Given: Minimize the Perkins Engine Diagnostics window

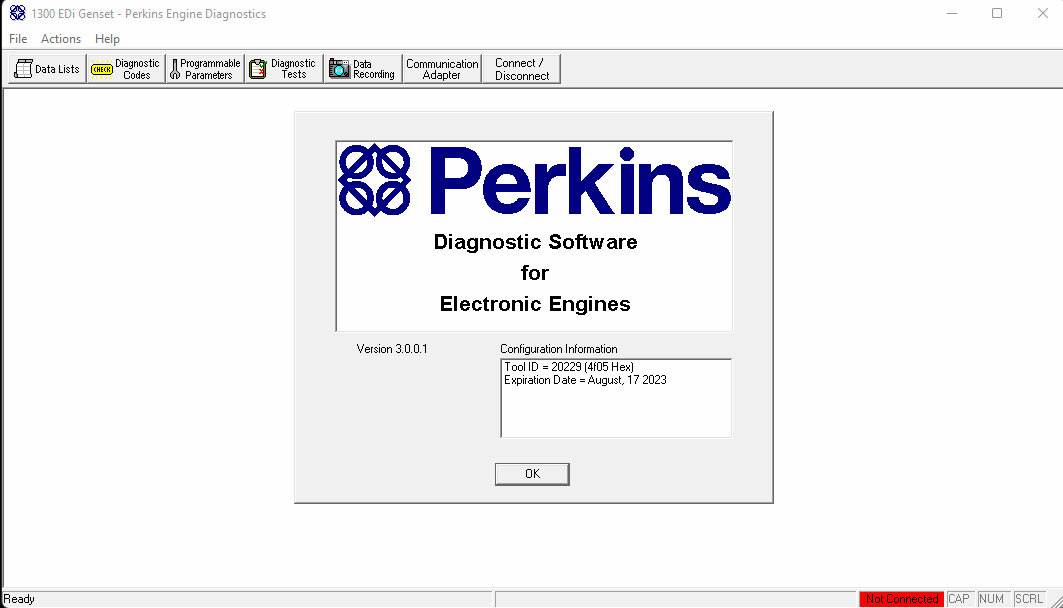Looking at the screenshot, I should pyautogui.click(x=952, y=14).
